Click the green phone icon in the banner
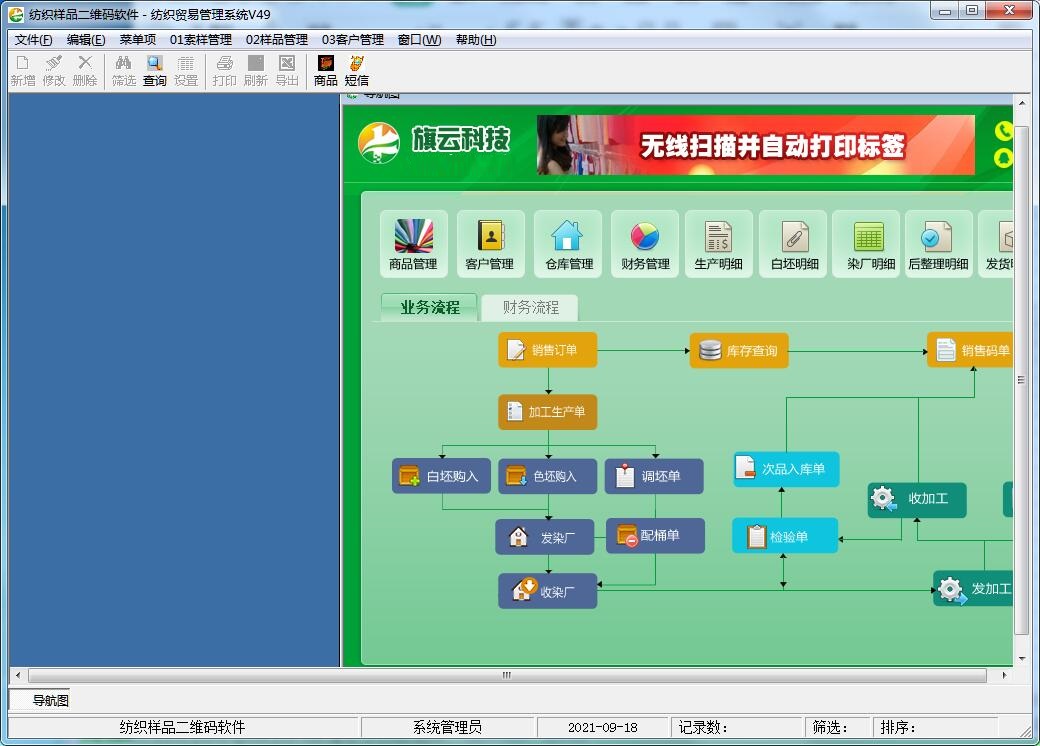The height and width of the screenshot is (746, 1040). click(x=1004, y=131)
